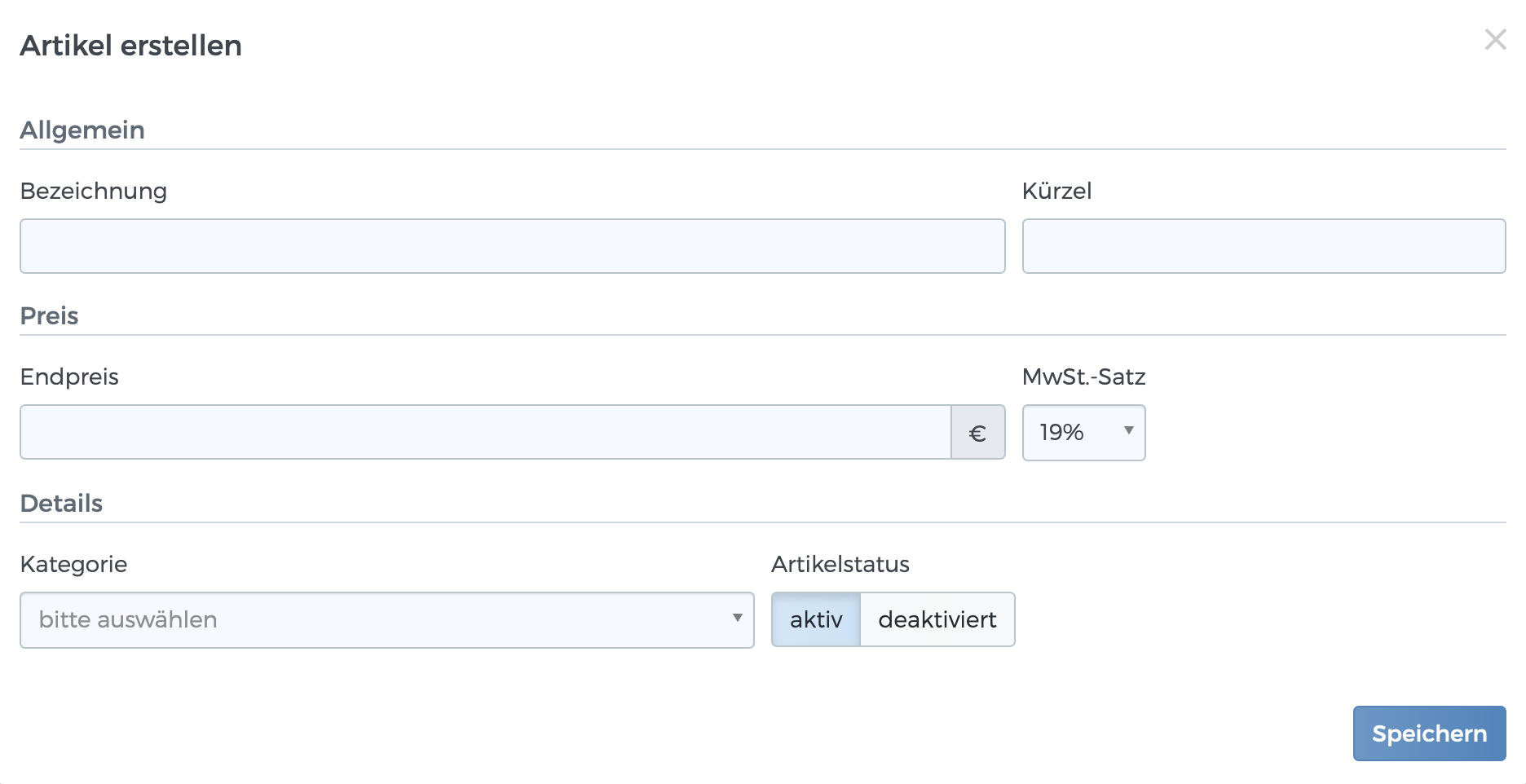1526x784 pixels.
Task: Focus the Bezeichnung text field
Action: point(512,246)
